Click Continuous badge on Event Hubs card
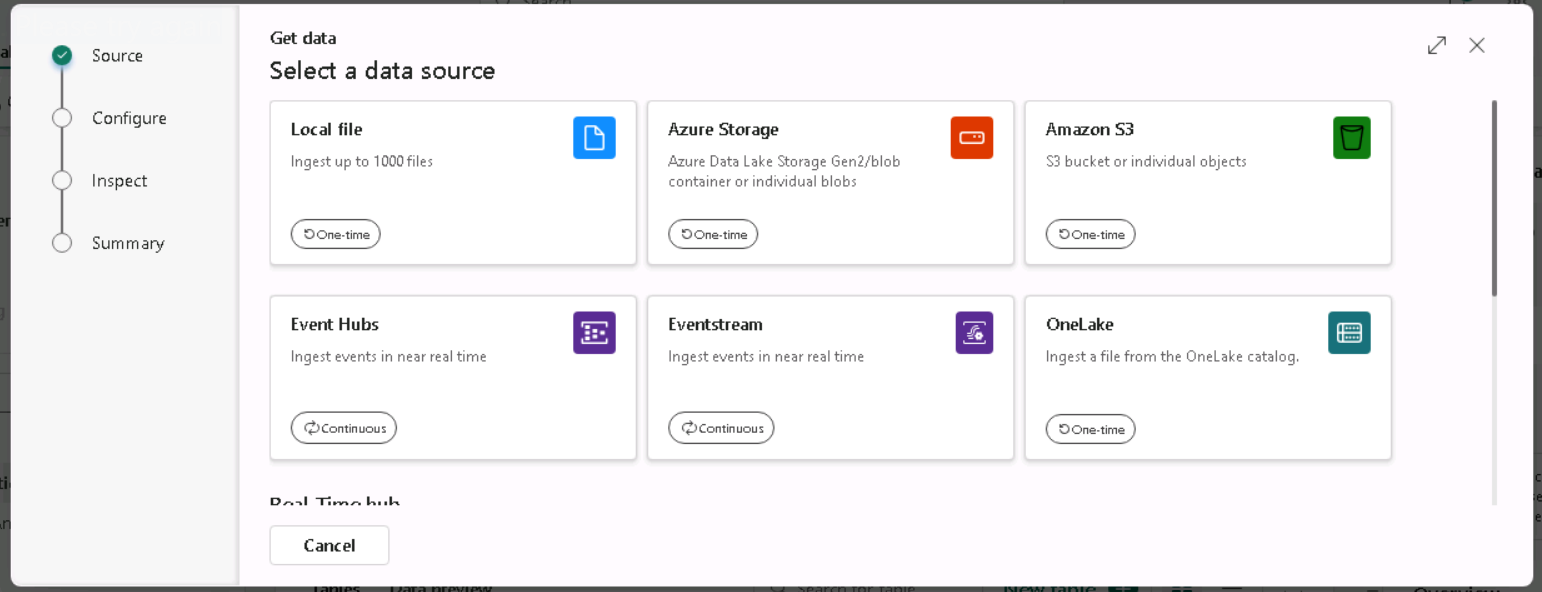 pyautogui.click(x=344, y=428)
